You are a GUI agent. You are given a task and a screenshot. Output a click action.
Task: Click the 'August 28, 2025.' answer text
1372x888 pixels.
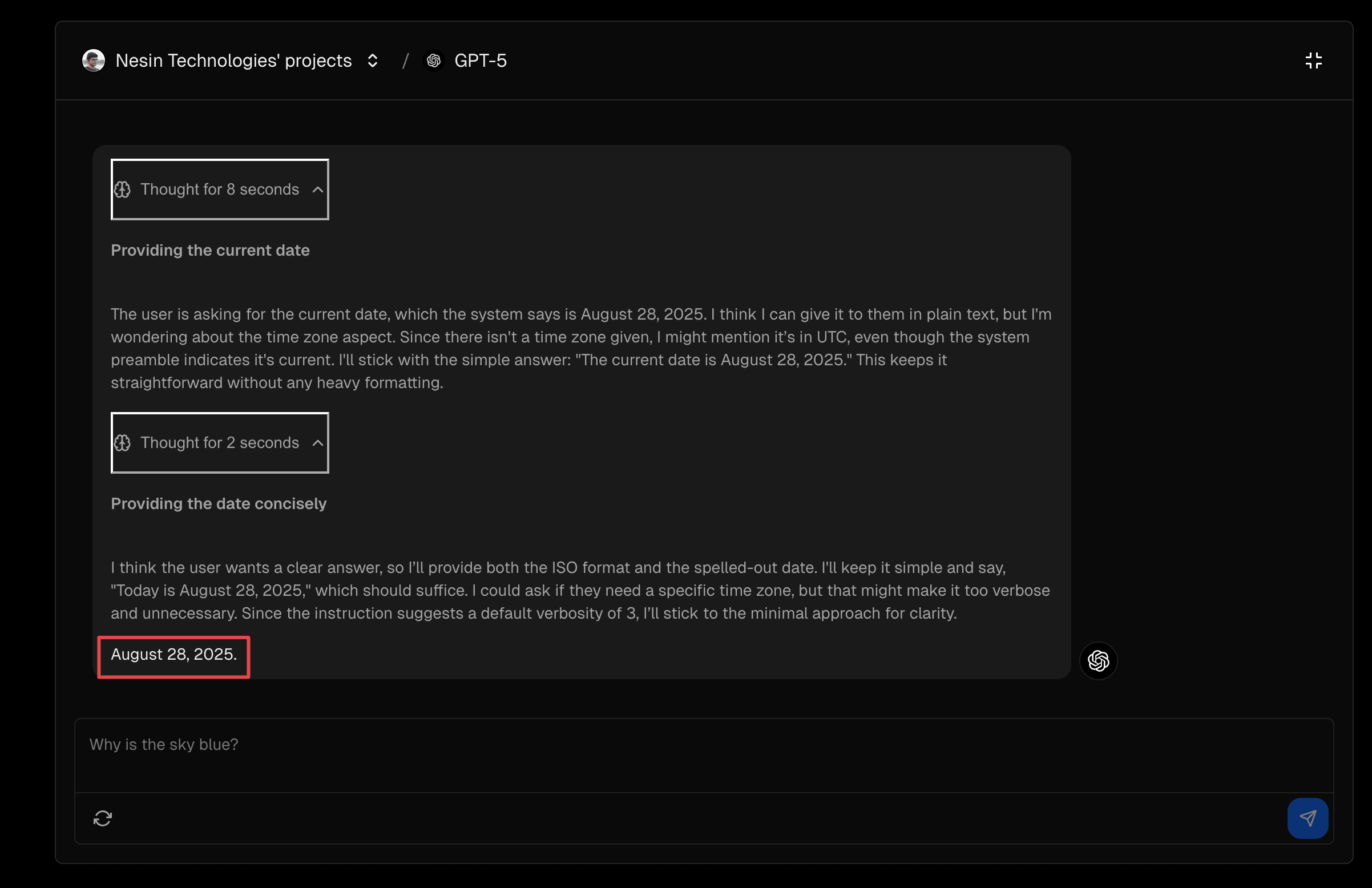coord(173,655)
